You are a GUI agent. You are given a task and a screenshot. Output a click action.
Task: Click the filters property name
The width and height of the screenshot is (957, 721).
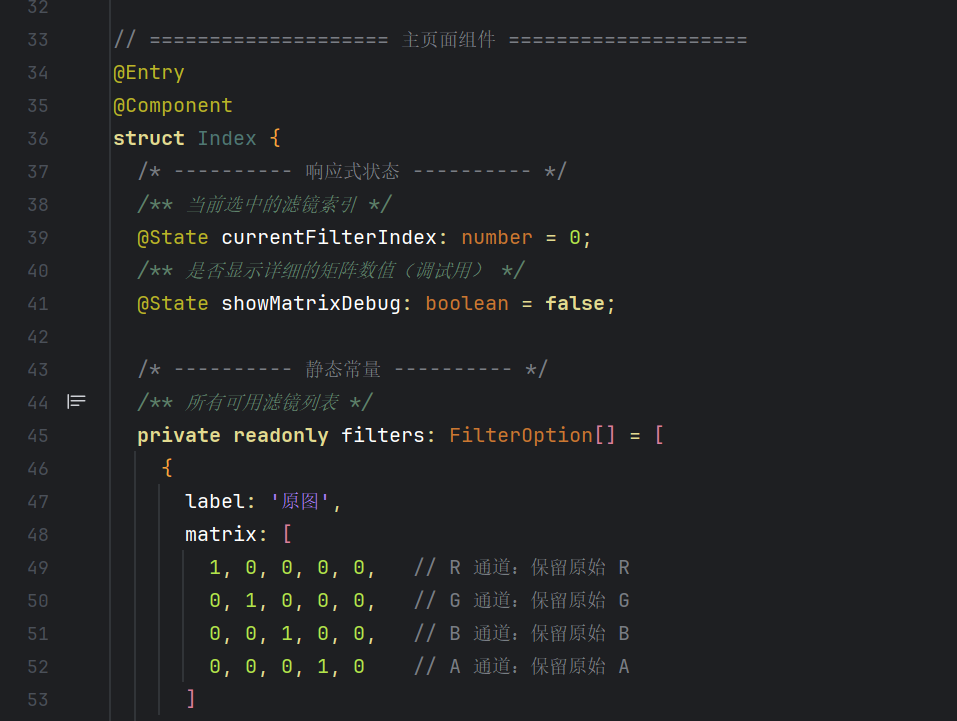pos(383,435)
